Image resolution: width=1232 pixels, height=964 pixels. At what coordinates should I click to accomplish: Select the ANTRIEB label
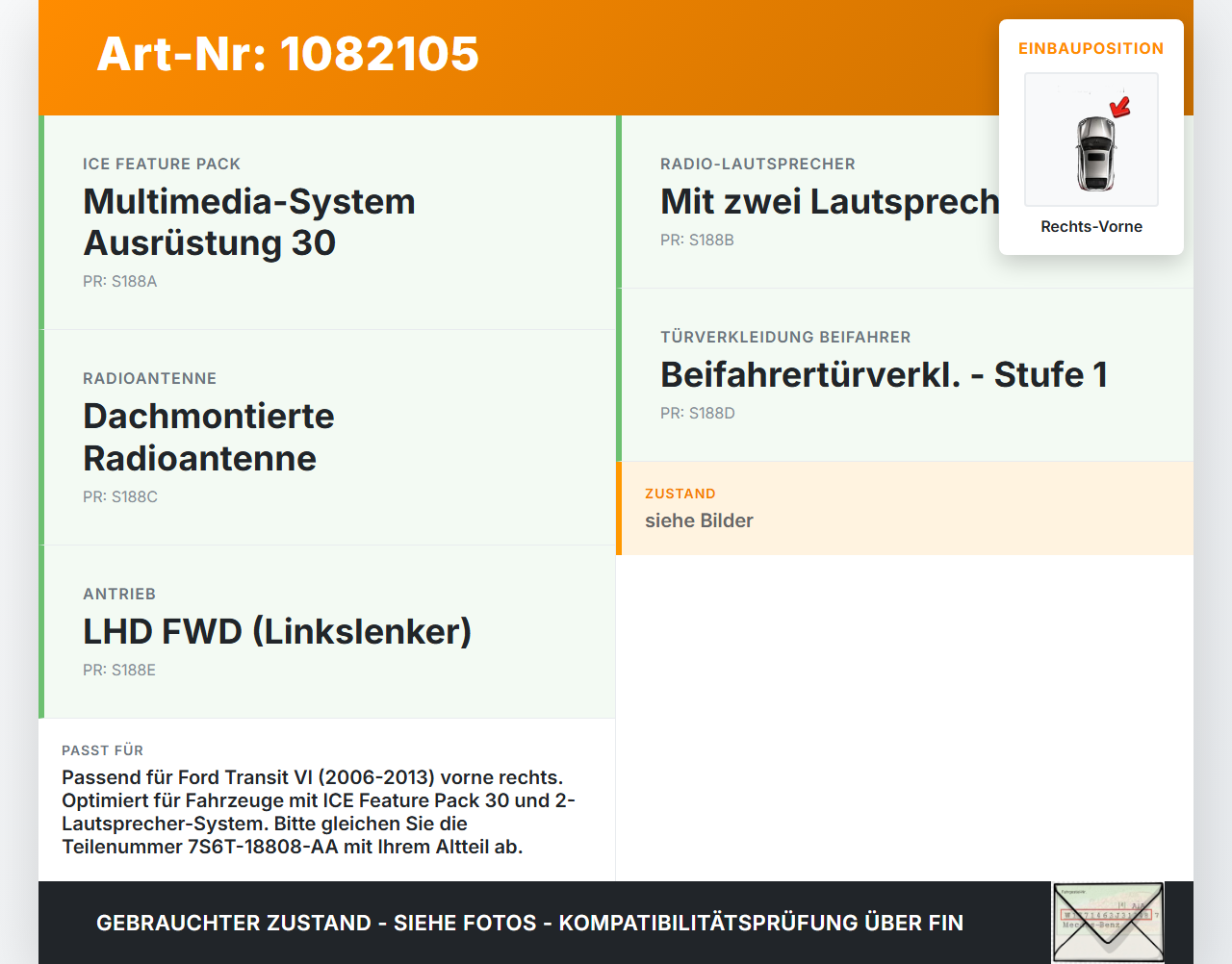point(119,594)
